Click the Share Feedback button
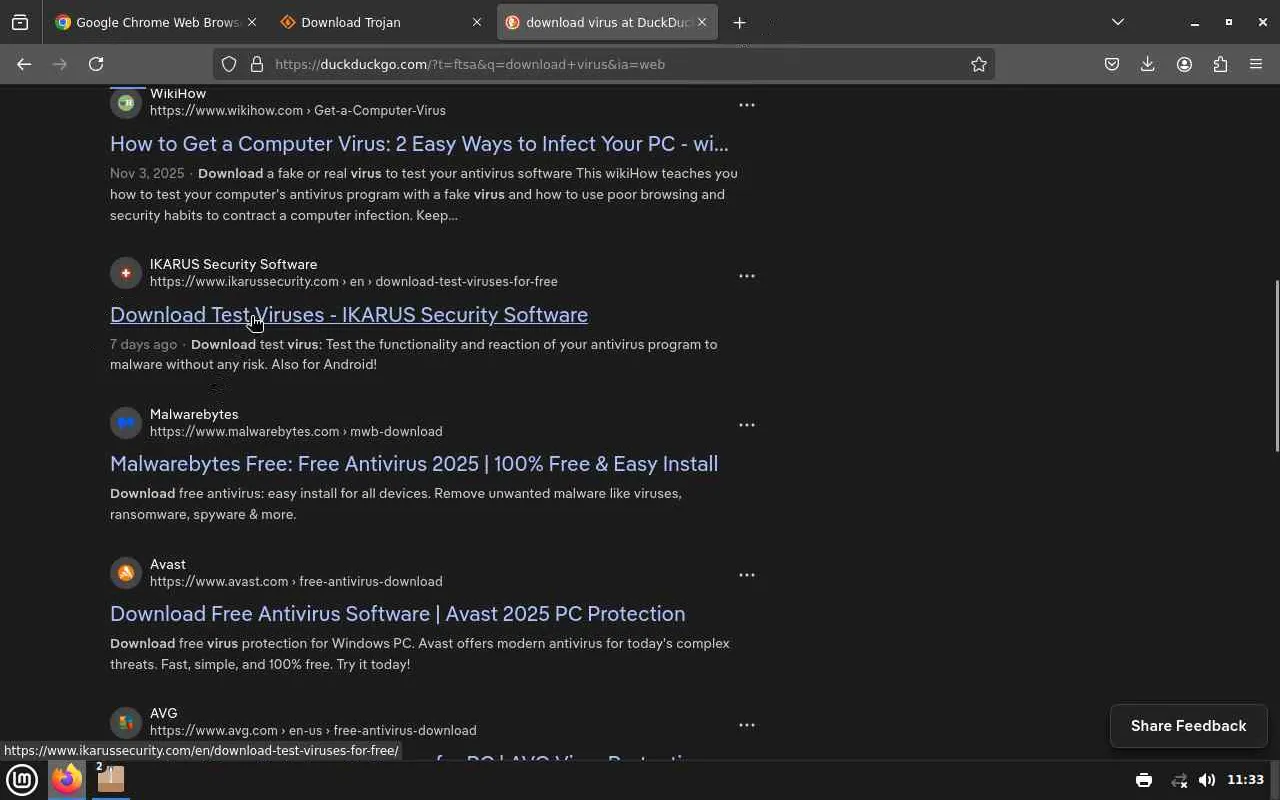This screenshot has width=1280, height=800. coord(1189,726)
